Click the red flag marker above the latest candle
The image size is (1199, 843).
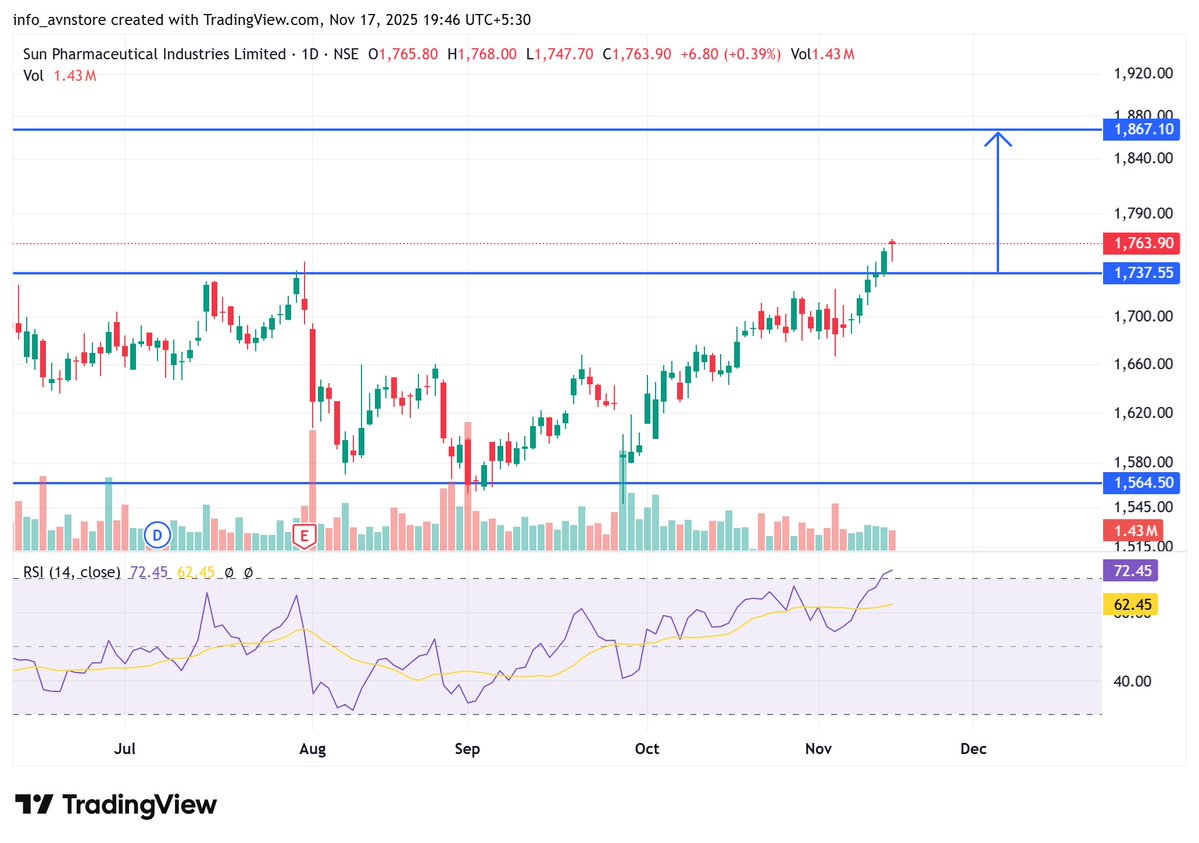click(x=891, y=241)
